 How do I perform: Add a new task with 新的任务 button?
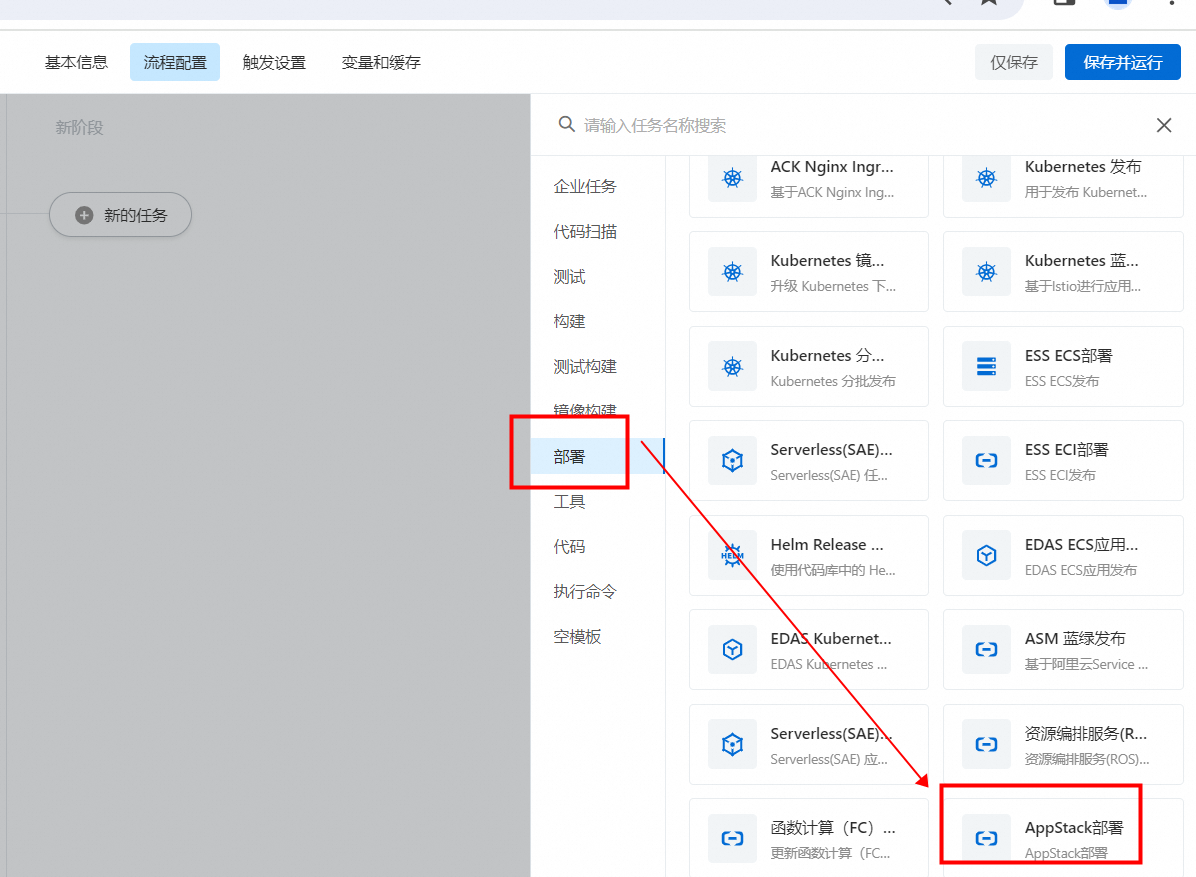point(121,215)
